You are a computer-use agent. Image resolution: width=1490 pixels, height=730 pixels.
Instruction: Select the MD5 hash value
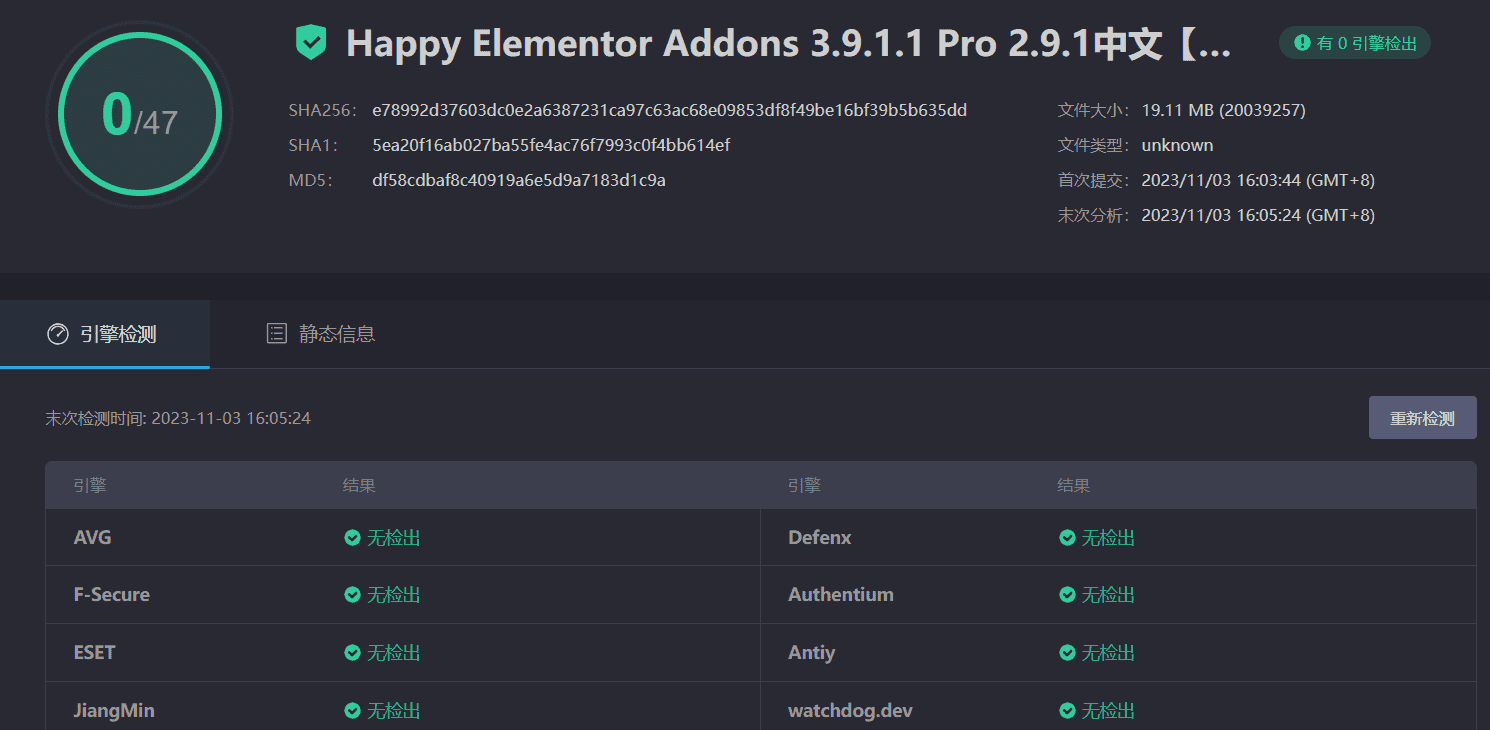pyautogui.click(x=519, y=180)
